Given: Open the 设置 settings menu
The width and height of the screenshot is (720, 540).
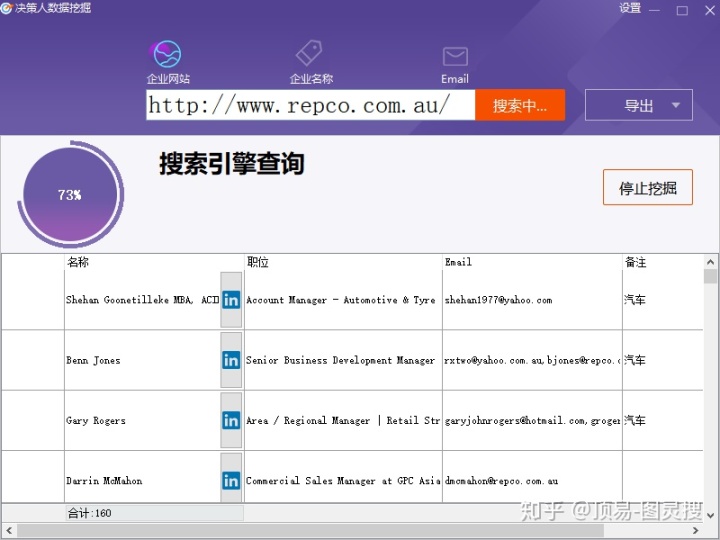Looking at the screenshot, I should coord(630,8).
